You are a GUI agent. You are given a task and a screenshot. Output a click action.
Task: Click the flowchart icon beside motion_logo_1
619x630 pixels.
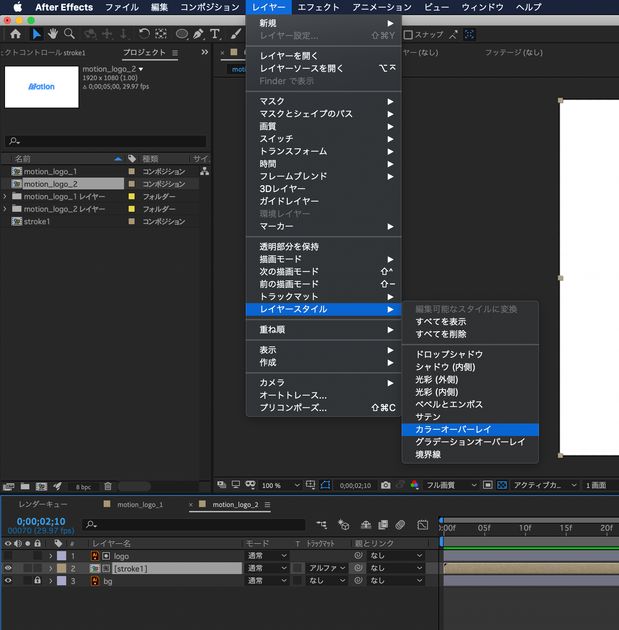(x=204, y=171)
